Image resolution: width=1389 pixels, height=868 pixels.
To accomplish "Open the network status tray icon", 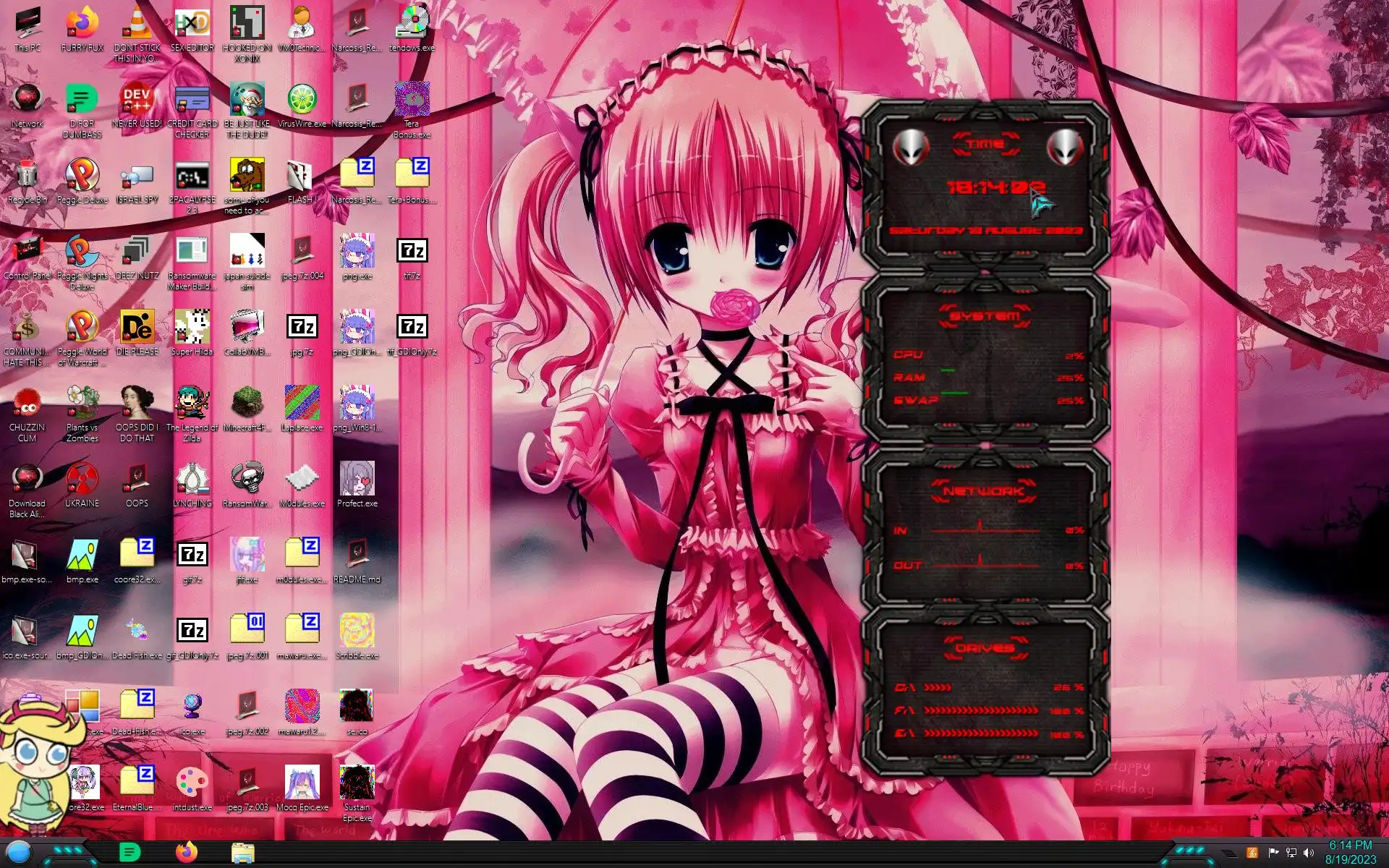I will [1291, 853].
